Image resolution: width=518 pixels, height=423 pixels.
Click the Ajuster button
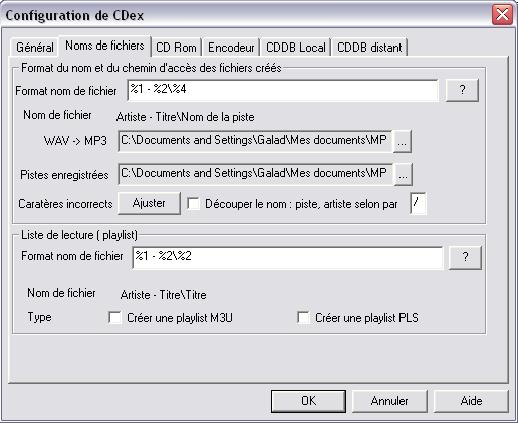[x=149, y=203]
